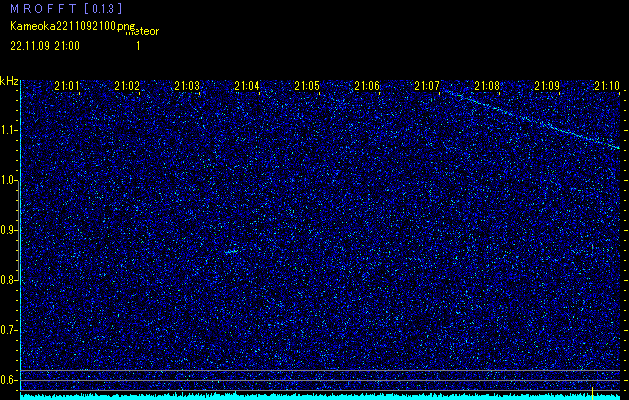
Task: Click the 21:10 time axis label
Action: click(607, 85)
